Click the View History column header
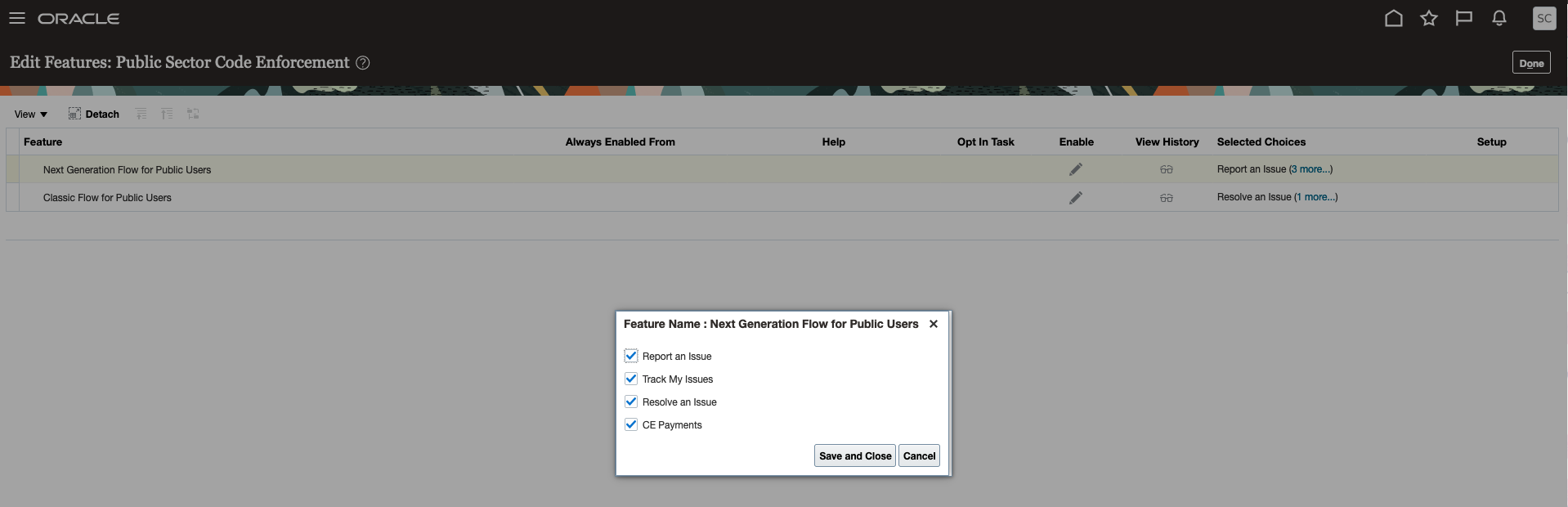This screenshot has height=507, width=1568. [x=1167, y=141]
